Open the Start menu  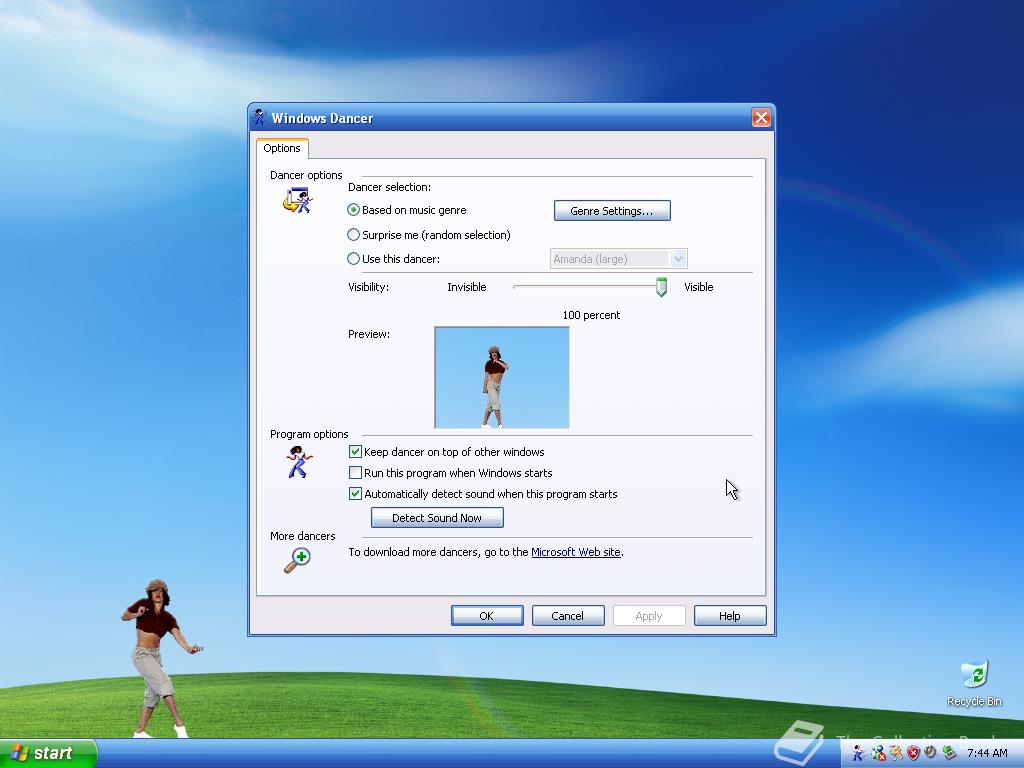click(x=48, y=753)
